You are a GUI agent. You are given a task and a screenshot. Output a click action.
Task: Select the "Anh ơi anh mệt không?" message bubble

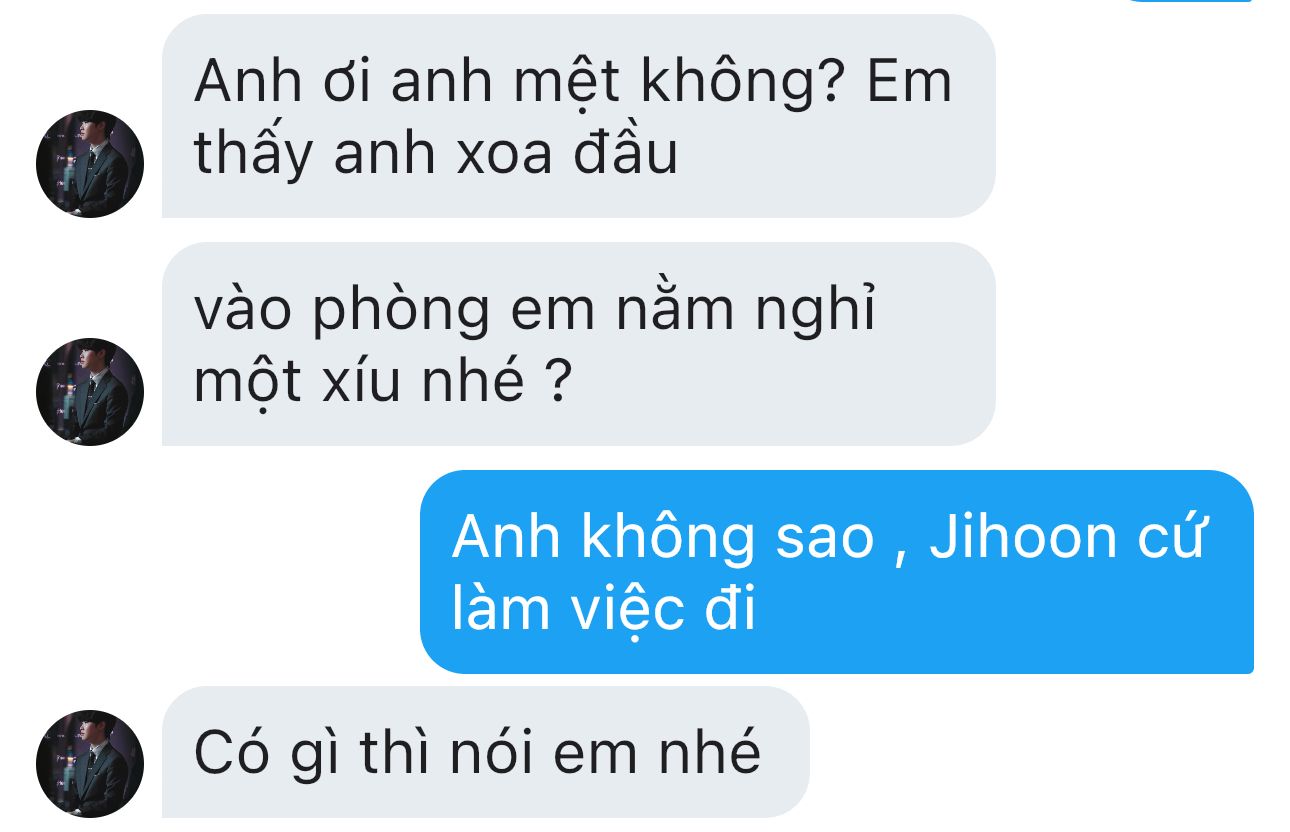[x=579, y=116]
